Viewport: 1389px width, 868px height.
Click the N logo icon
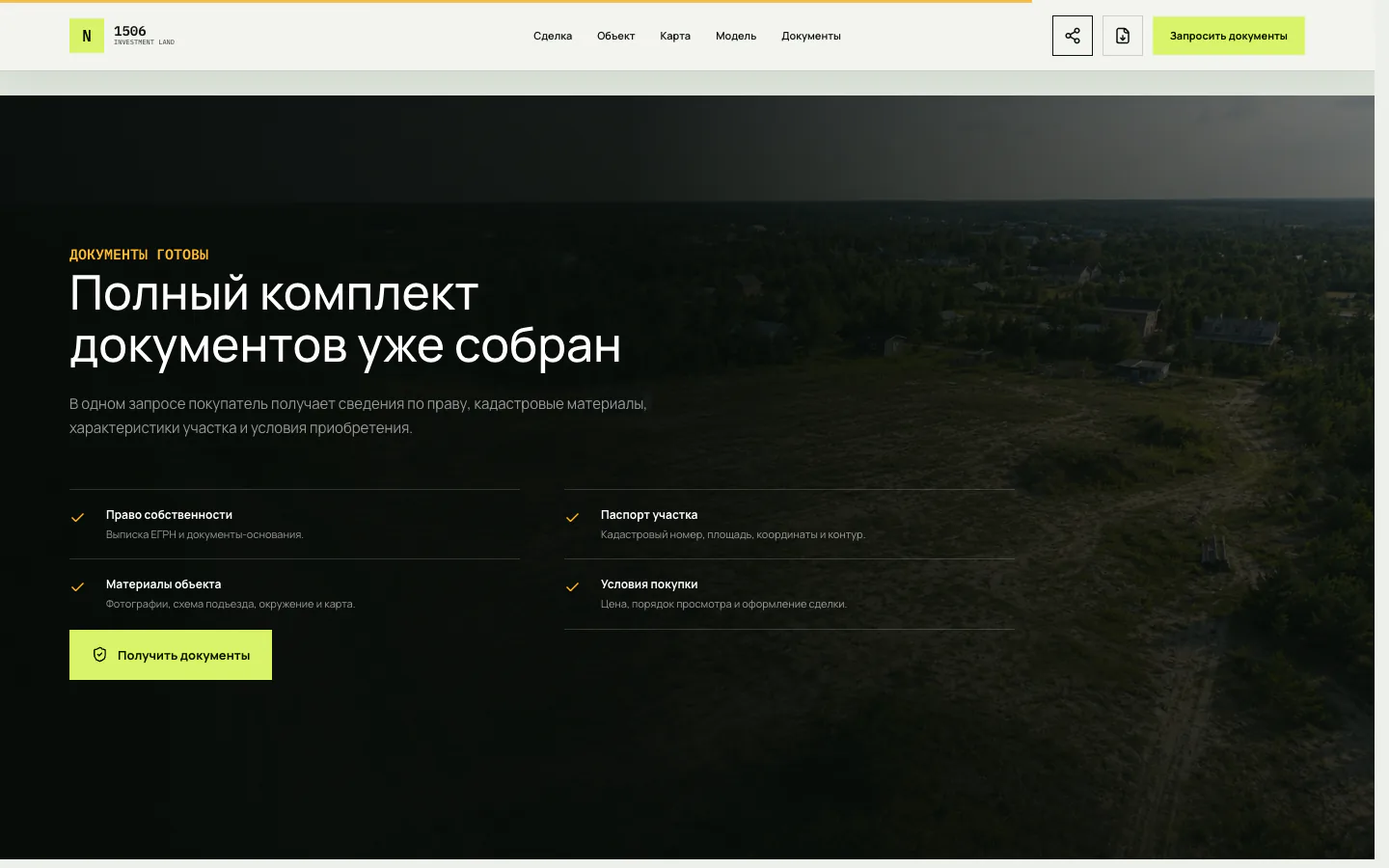[87, 36]
